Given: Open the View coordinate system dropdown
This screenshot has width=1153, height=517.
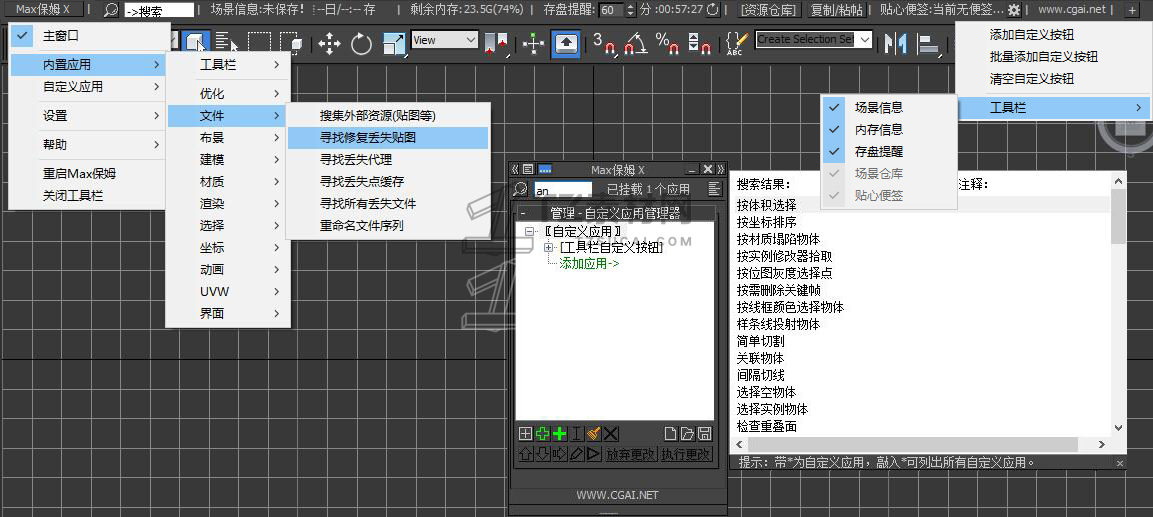Looking at the screenshot, I should tap(445, 40).
